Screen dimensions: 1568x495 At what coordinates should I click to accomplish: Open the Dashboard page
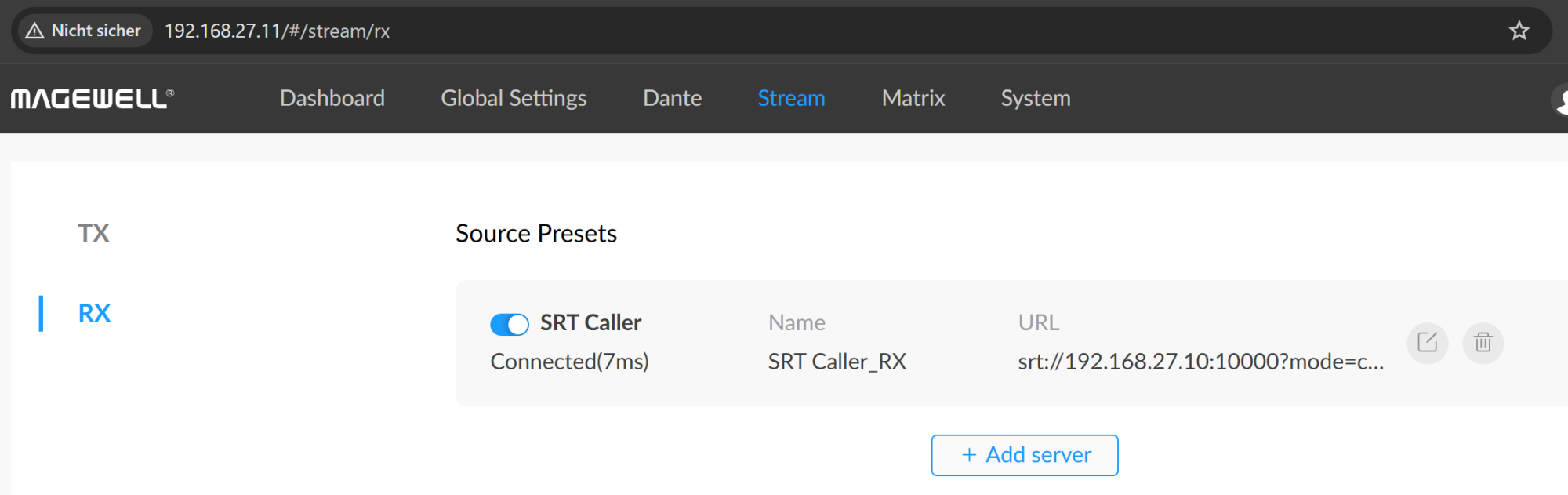tap(332, 98)
